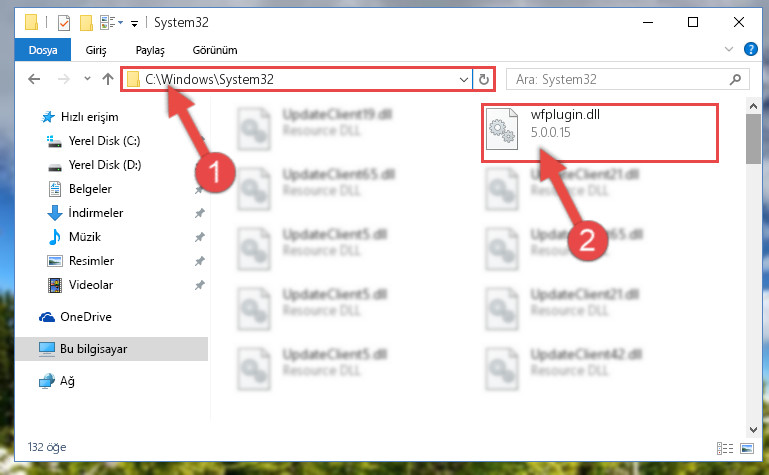Refresh the System32 folder view
Screen dimensions: 769x475
click(x=484, y=79)
